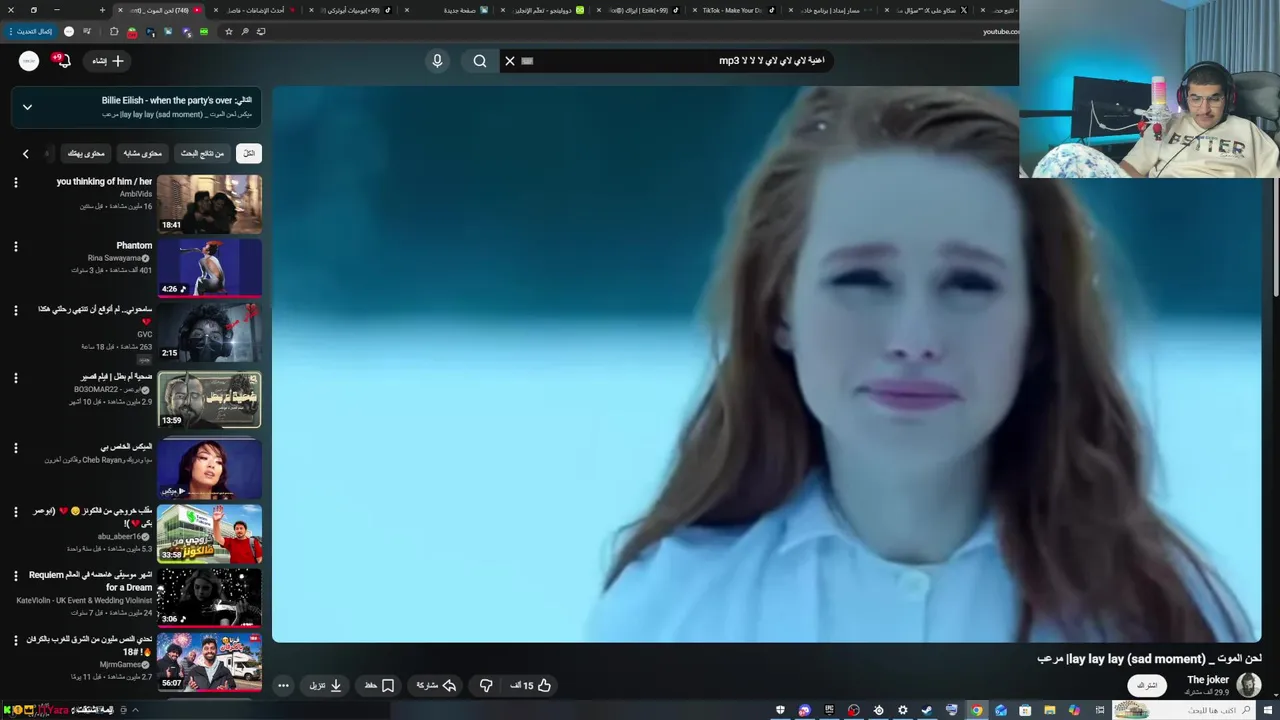
Task: Play the GVC 2:15 video thumbnail
Action: coord(209,333)
